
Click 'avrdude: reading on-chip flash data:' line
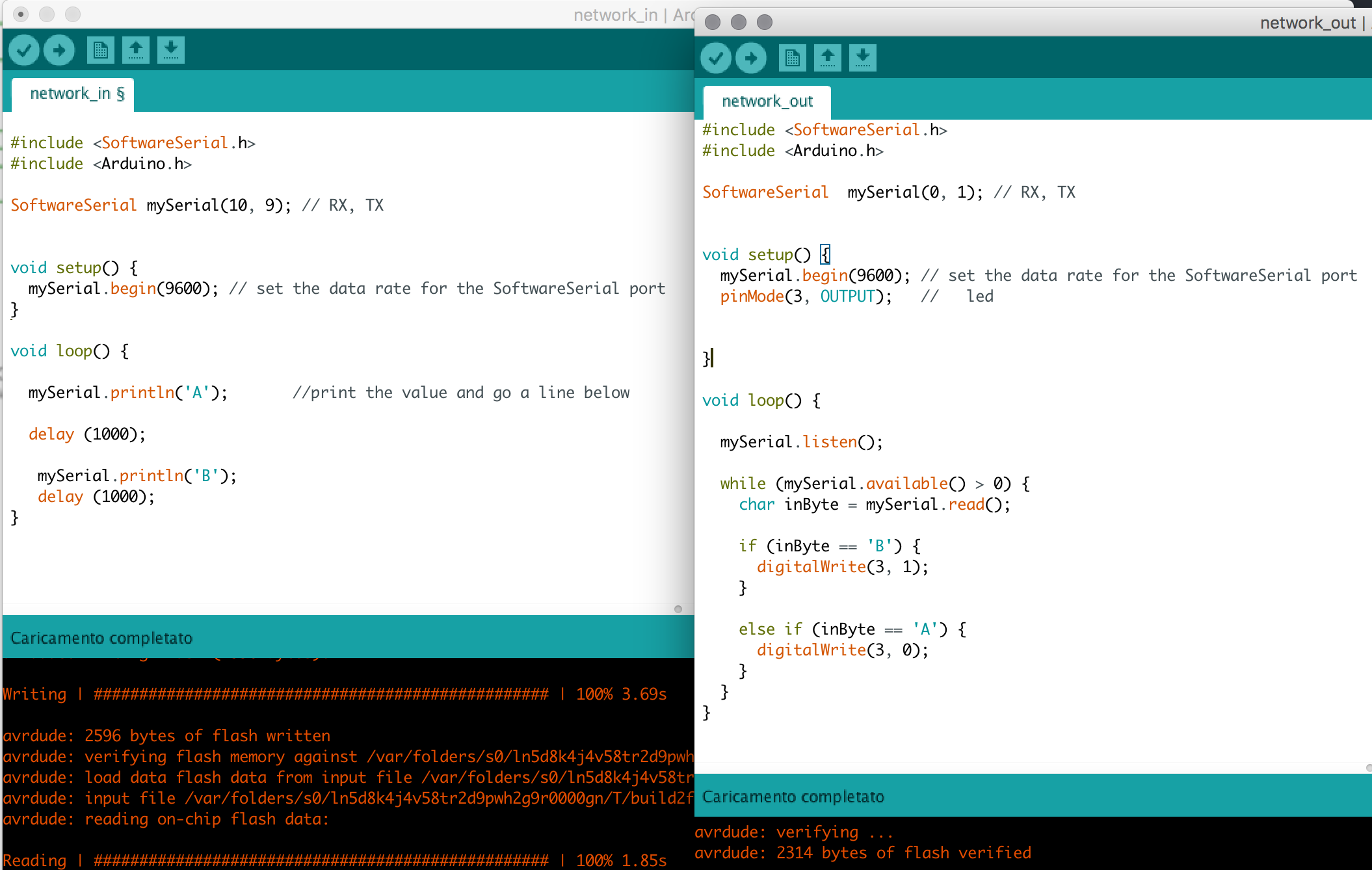pyautogui.click(x=166, y=819)
